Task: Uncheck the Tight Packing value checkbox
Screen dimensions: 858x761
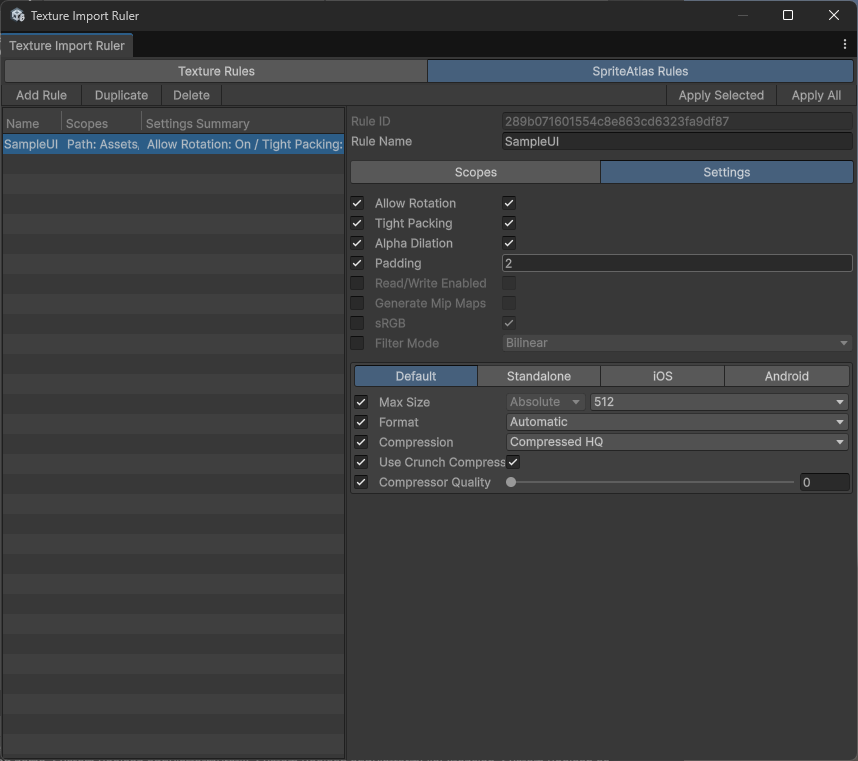Action: click(509, 223)
